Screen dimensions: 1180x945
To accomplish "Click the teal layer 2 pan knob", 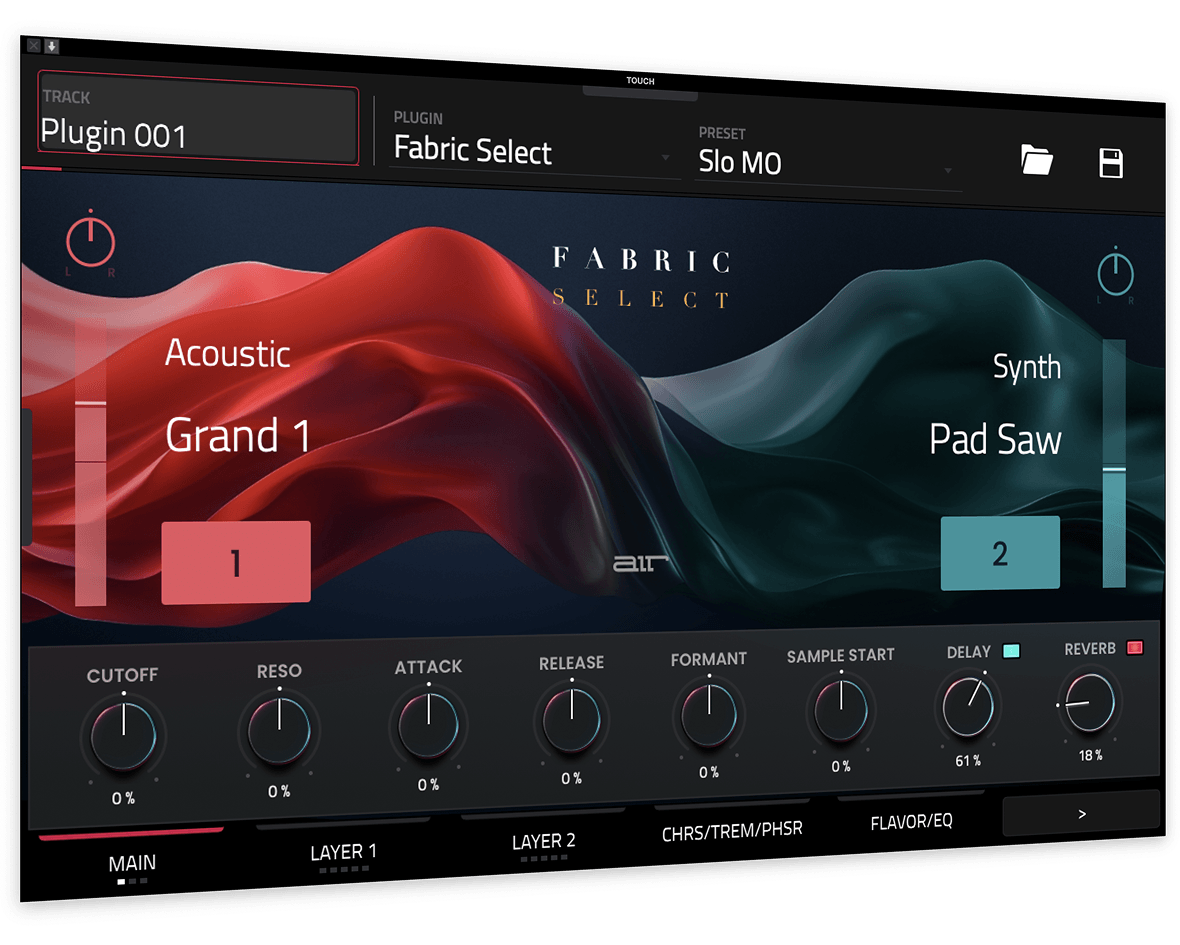I will point(1115,274).
